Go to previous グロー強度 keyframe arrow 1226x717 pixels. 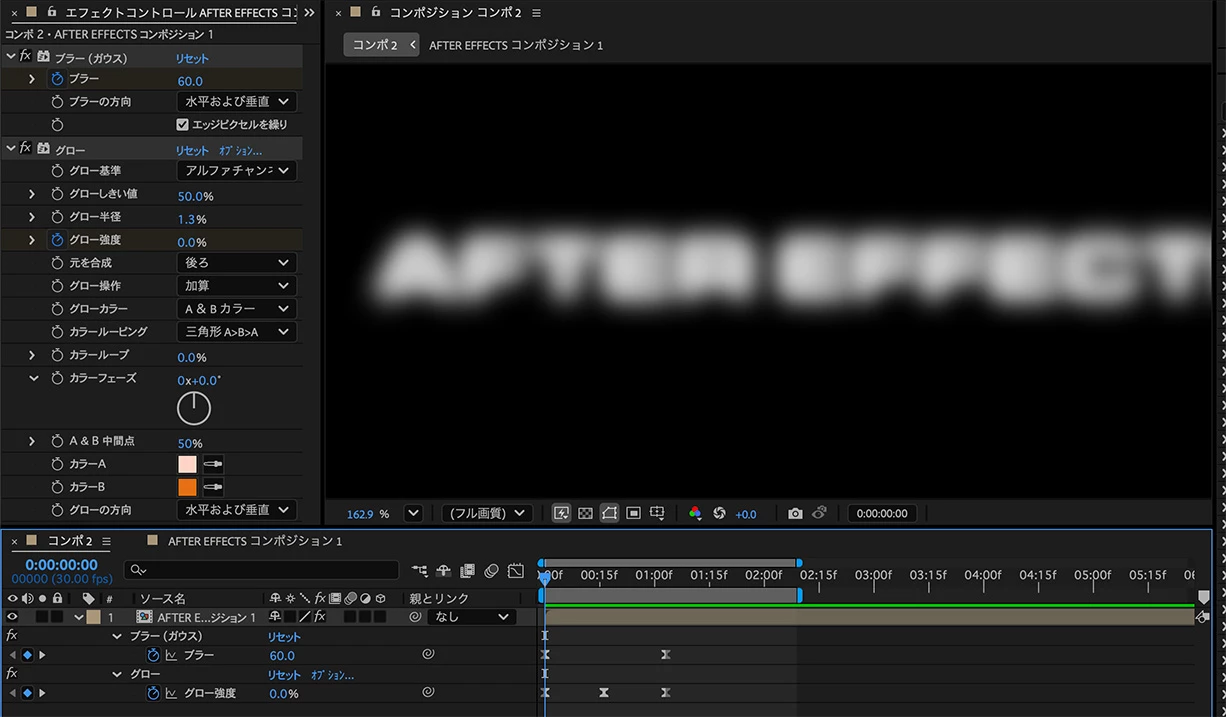click(12, 693)
